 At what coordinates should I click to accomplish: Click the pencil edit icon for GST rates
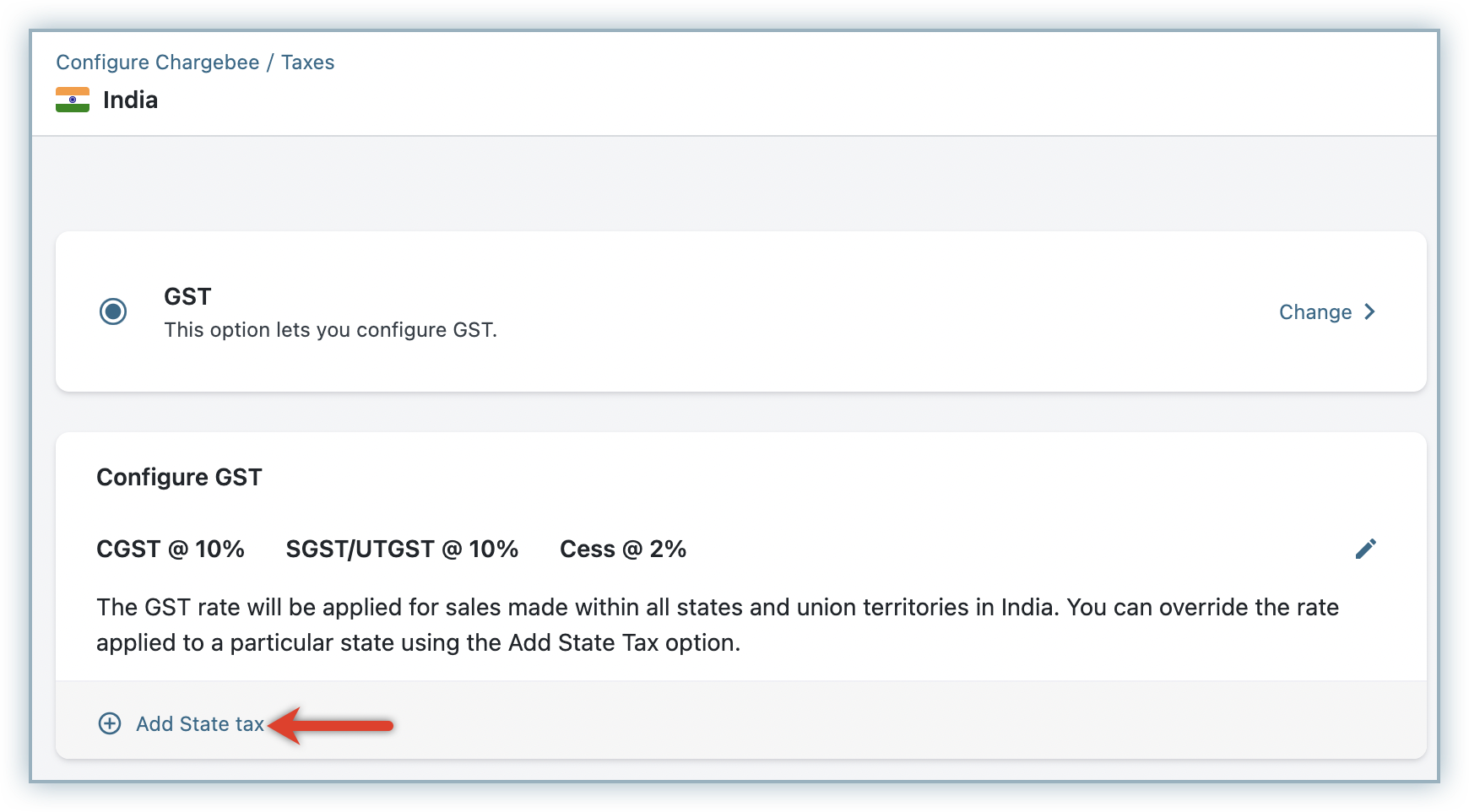(x=1365, y=549)
